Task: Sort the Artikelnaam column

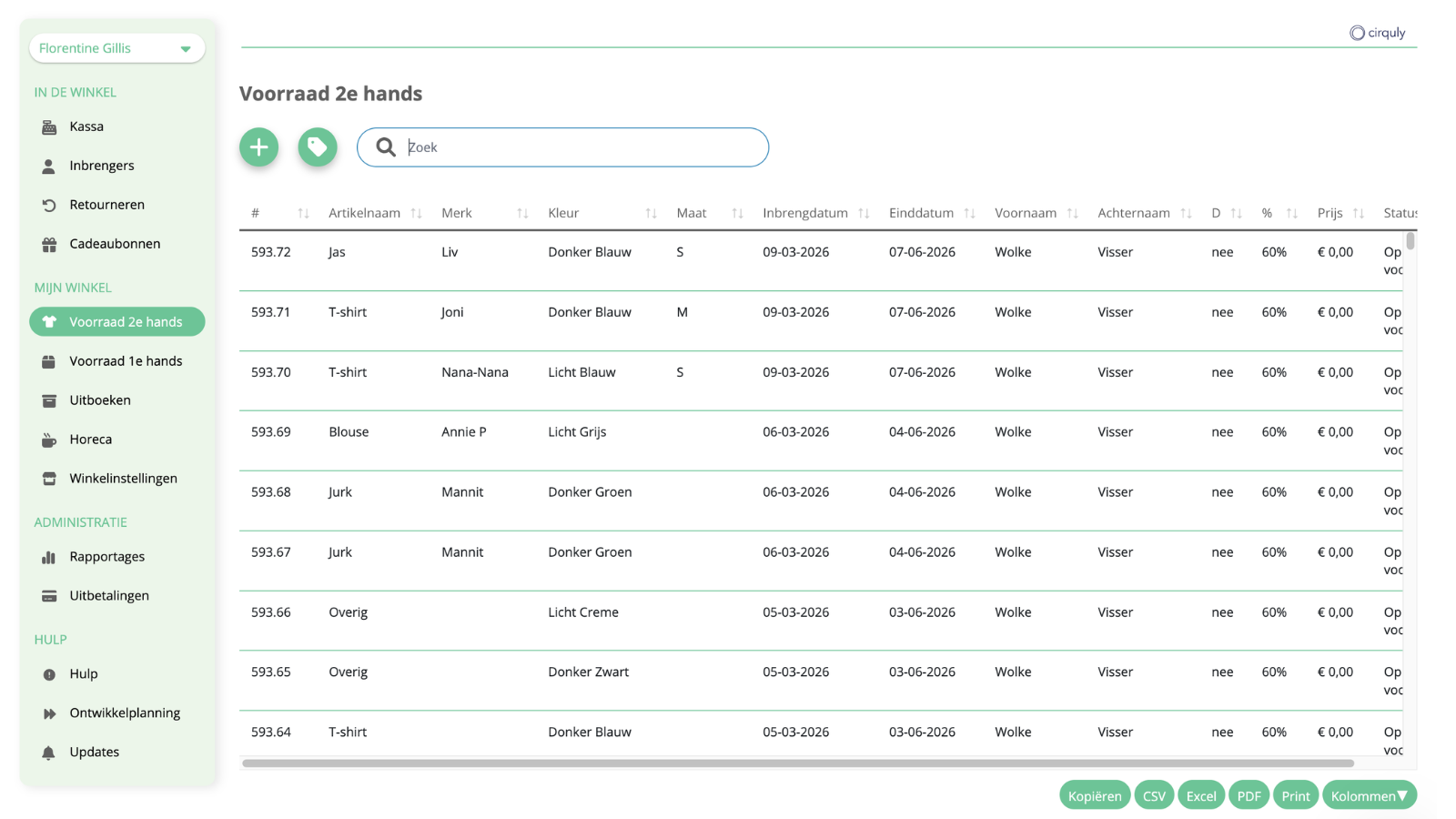Action: (x=416, y=213)
